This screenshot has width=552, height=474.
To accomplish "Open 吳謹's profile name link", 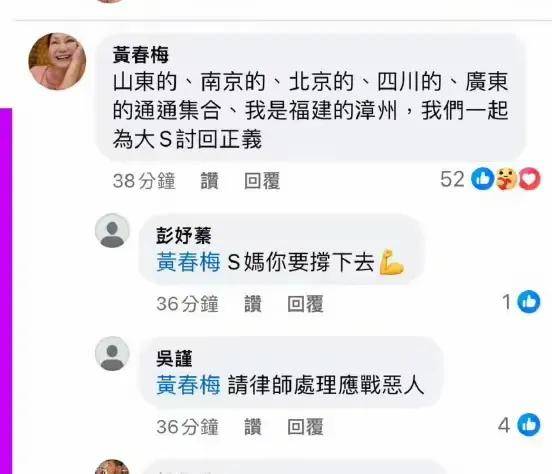I will pyautogui.click(x=175, y=359).
